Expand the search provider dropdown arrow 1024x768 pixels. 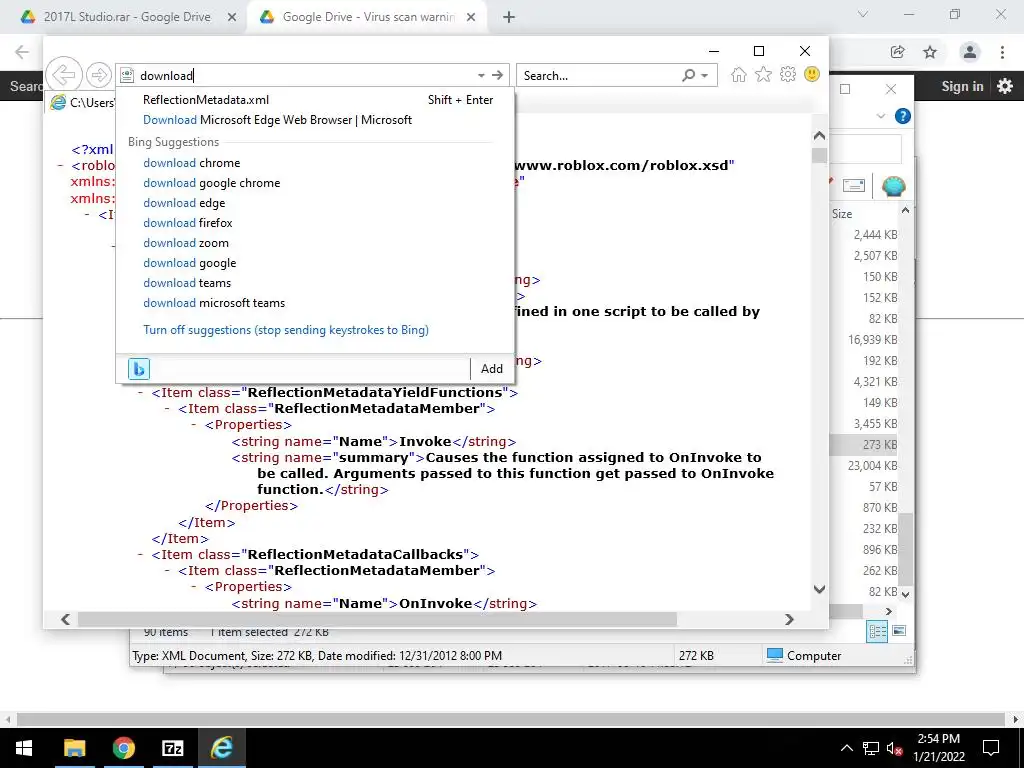(705, 76)
